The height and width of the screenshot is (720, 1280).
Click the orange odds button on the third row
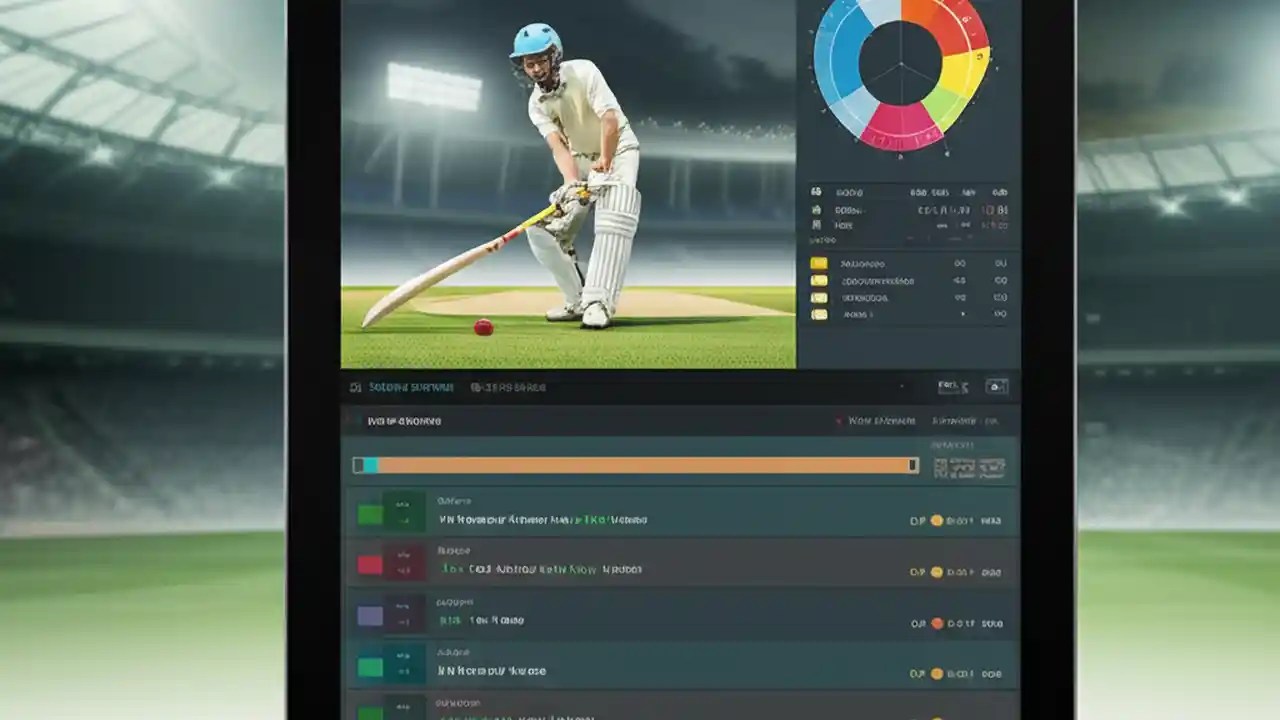(940, 621)
